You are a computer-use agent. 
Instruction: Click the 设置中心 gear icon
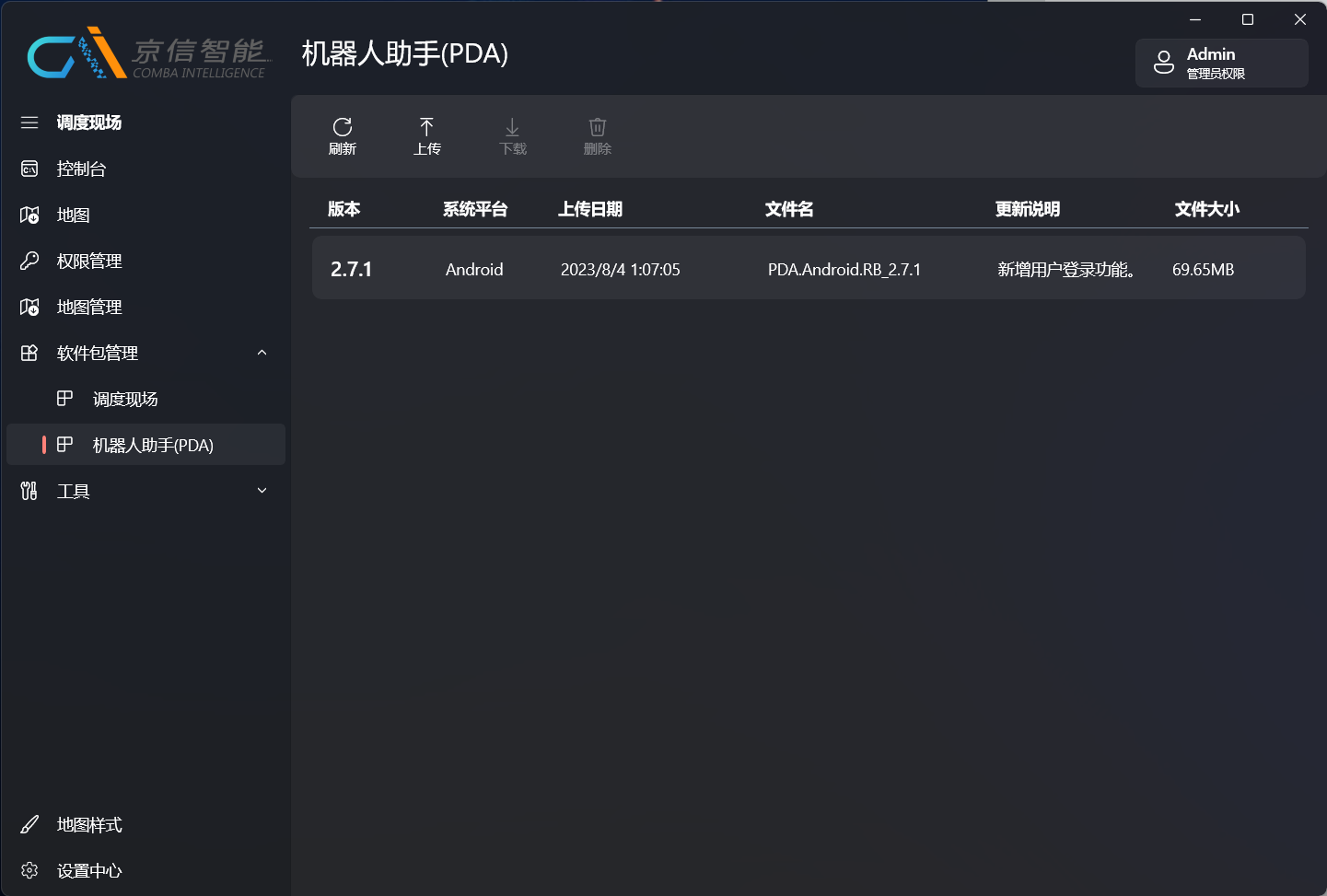29,870
